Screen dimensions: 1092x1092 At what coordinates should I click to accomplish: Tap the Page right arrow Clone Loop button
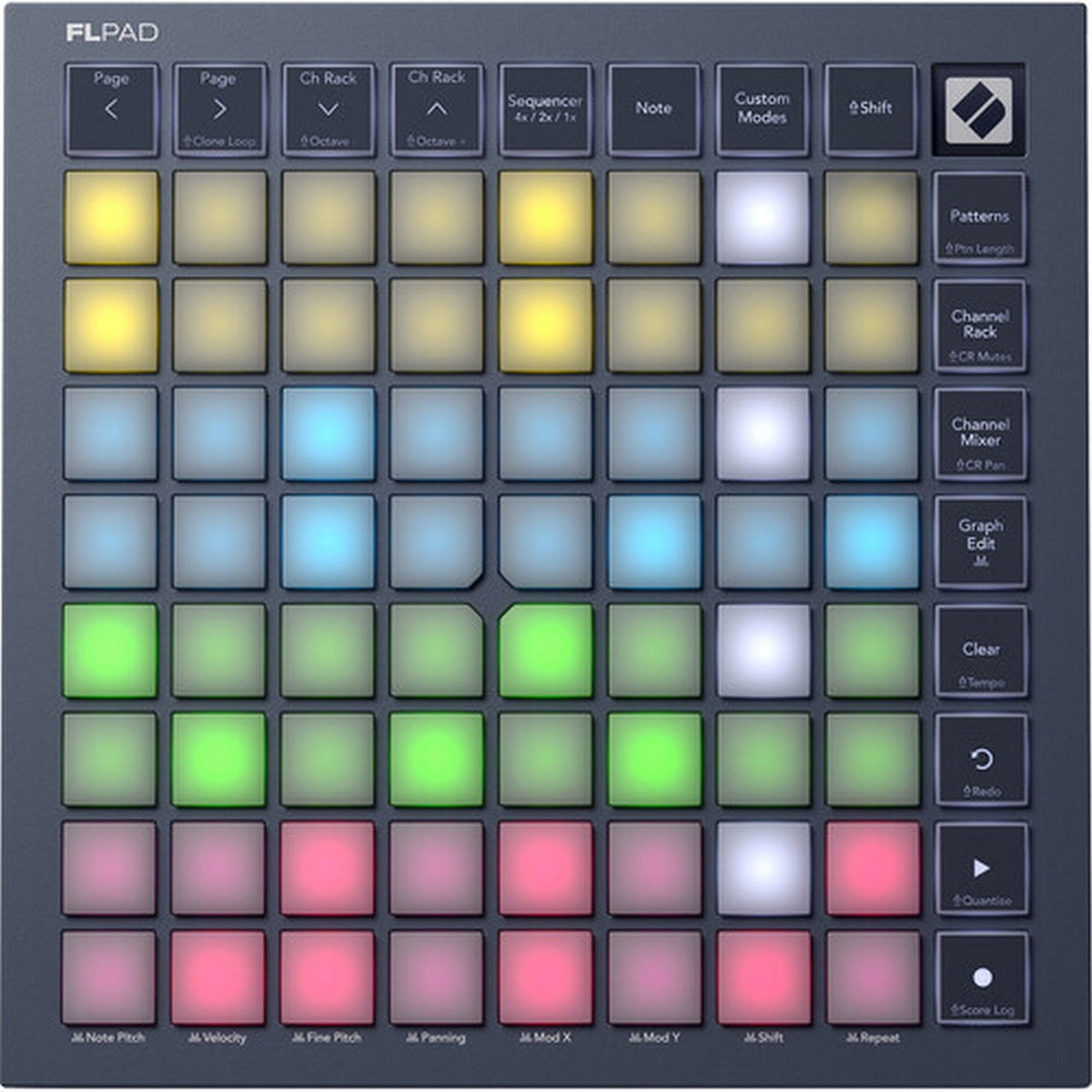coord(219,109)
